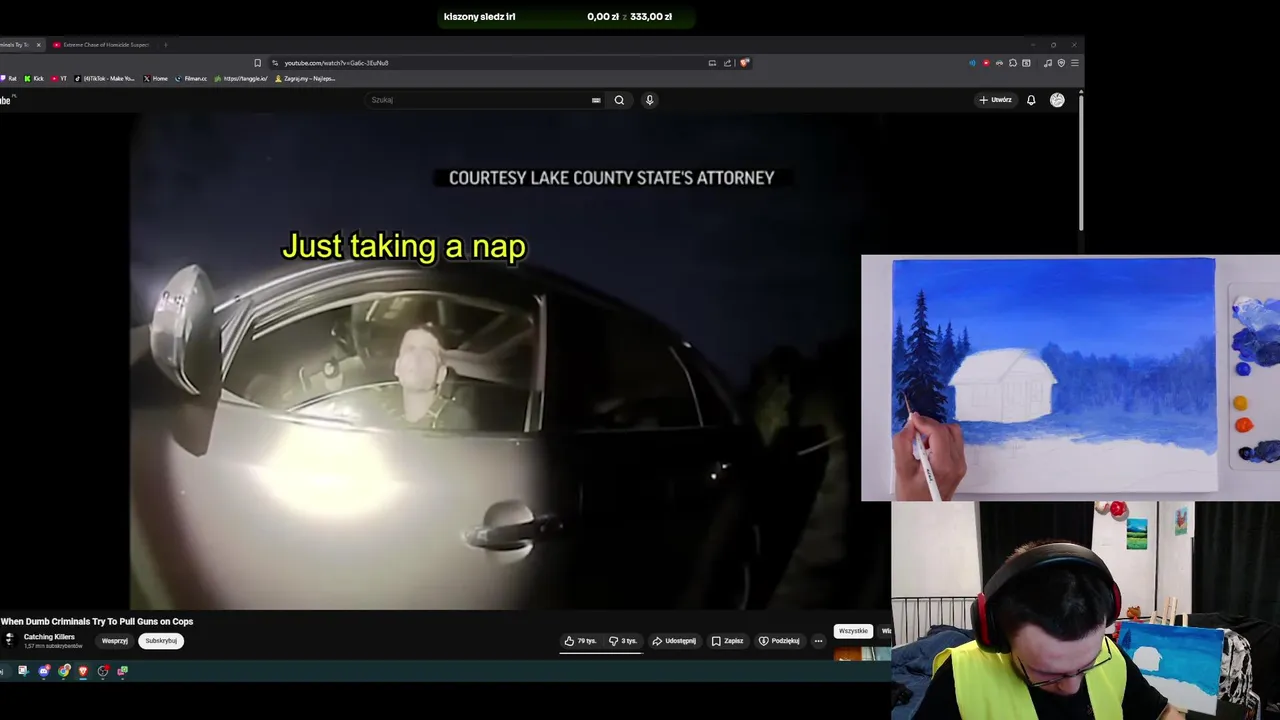Viewport: 1280px width, 720px height.
Task: Click the Udostępnij share button
Action: 674,641
